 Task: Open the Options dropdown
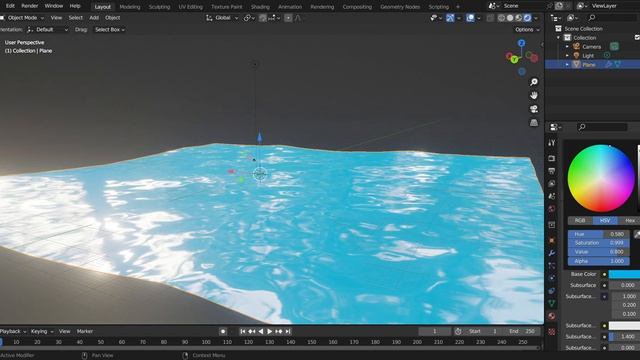(527, 30)
